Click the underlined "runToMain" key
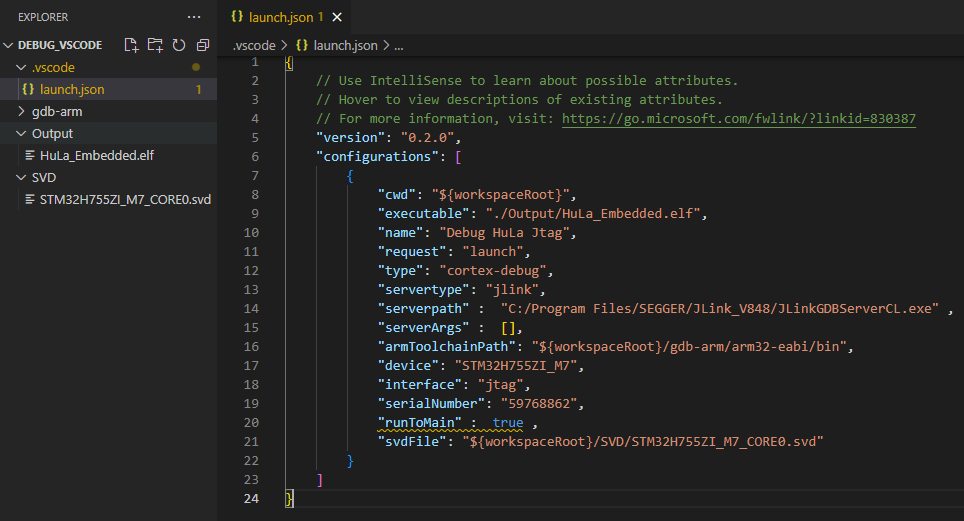Viewport: 964px width, 521px height. [x=420, y=423]
